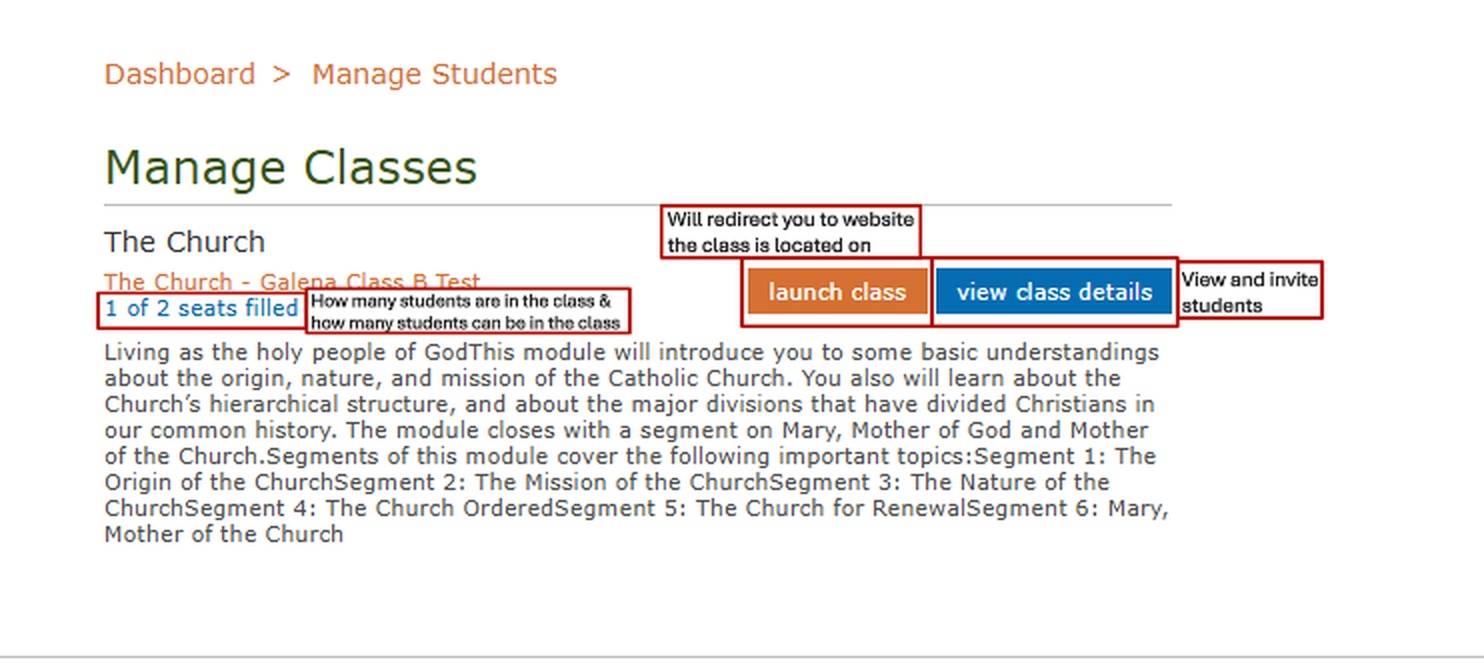Click the 'View and invite students' annotation

click(1249, 292)
